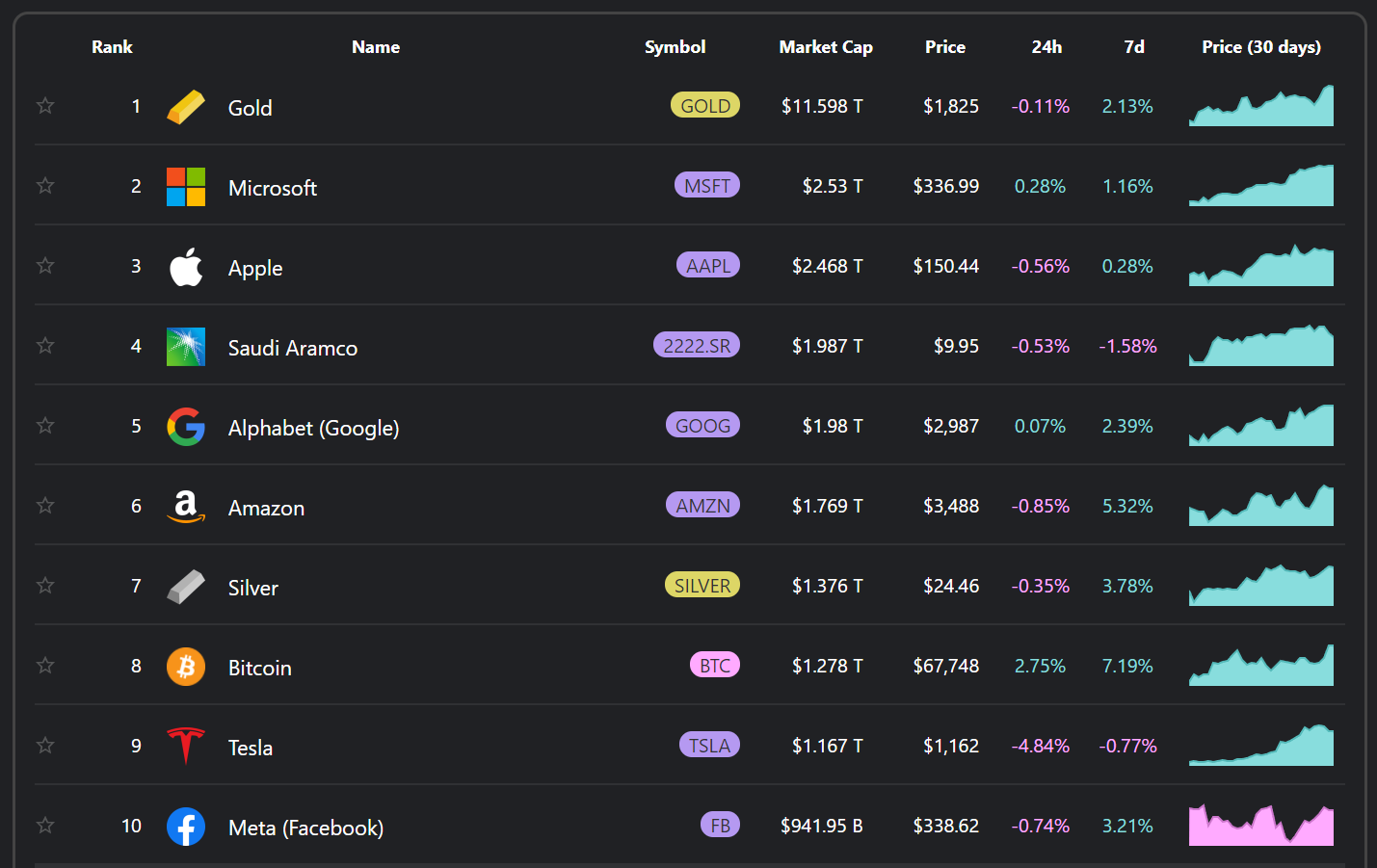Click the Apple logo icon

click(186, 267)
